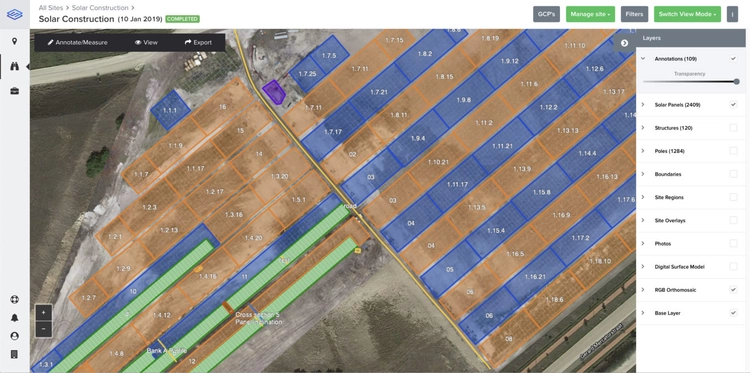Collapse the Layers panel arrow icon
This screenshot has height=373, width=750.
(624, 43)
